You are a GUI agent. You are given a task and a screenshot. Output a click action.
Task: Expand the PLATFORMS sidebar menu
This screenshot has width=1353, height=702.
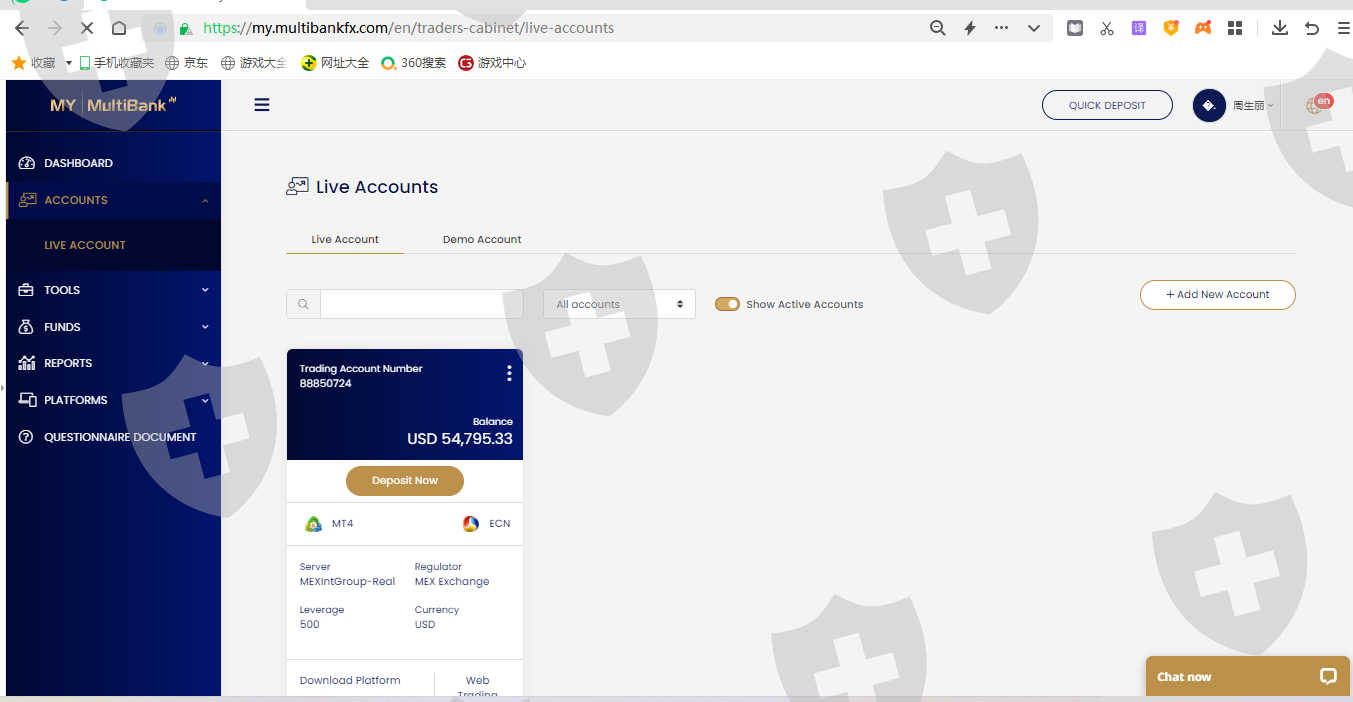[113, 400]
